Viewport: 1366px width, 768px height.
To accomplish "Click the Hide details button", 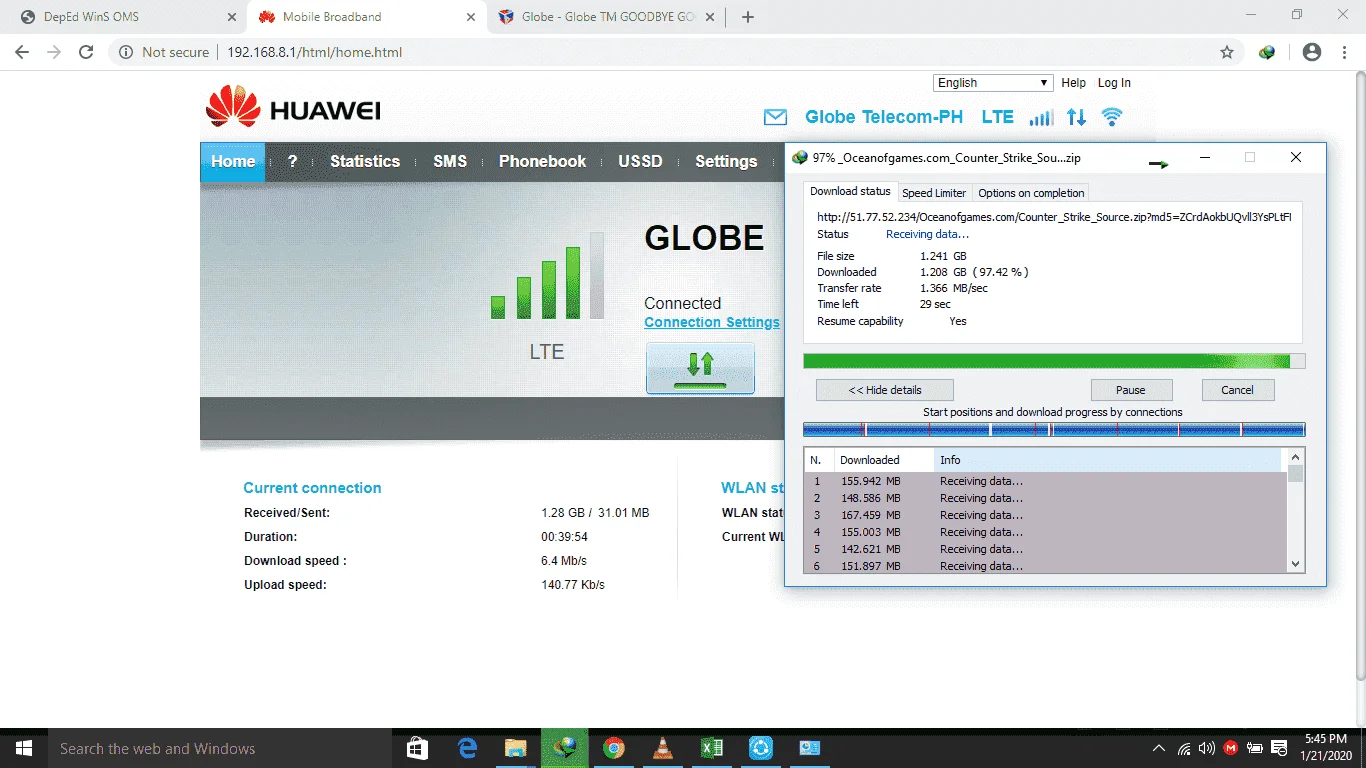I will click(x=885, y=390).
